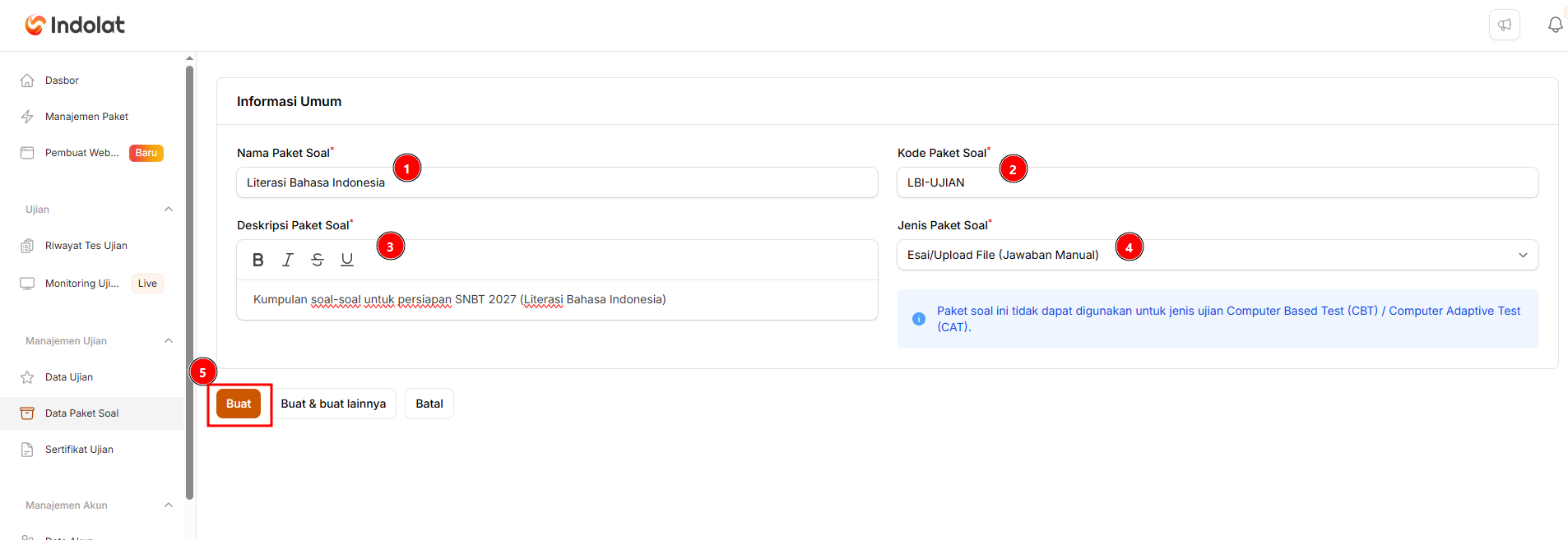
Task: Click the Batal button
Action: [429, 404]
